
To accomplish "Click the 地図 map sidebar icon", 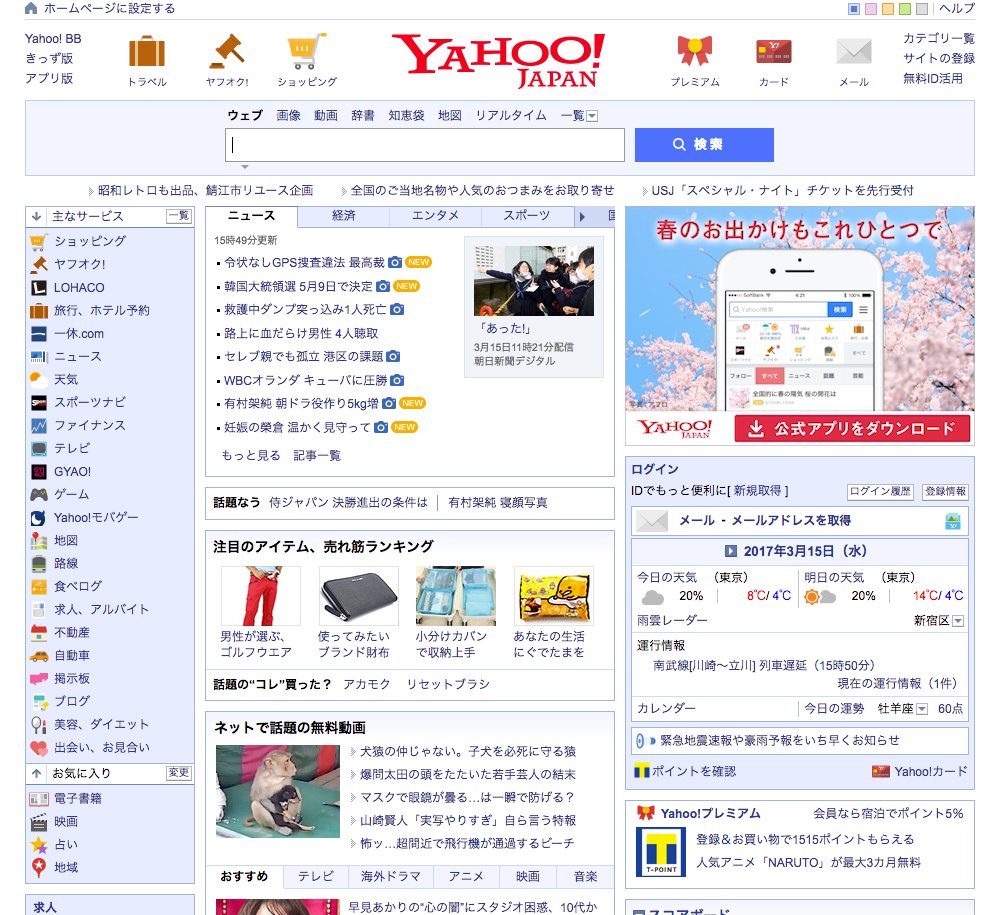I will point(39,541).
